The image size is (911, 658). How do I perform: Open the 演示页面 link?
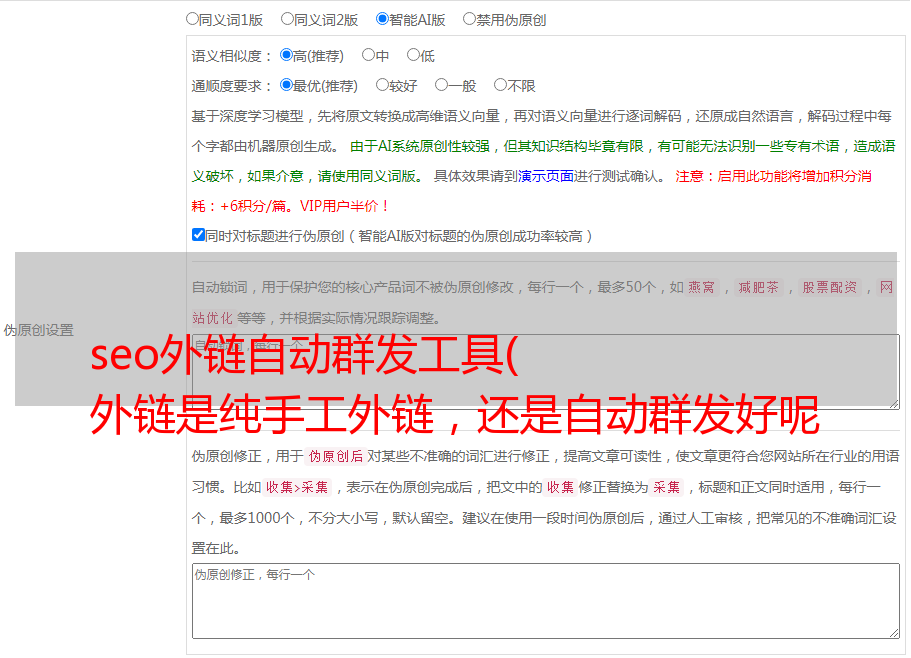[546, 176]
